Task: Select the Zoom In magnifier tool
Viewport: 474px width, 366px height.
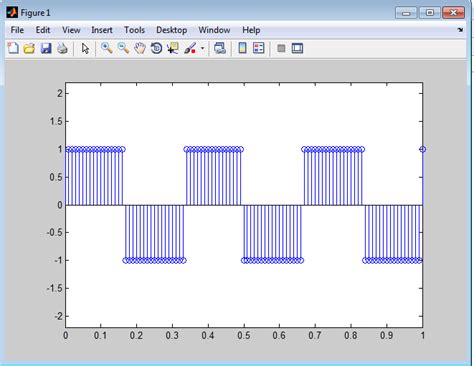Action: point(107,48)
